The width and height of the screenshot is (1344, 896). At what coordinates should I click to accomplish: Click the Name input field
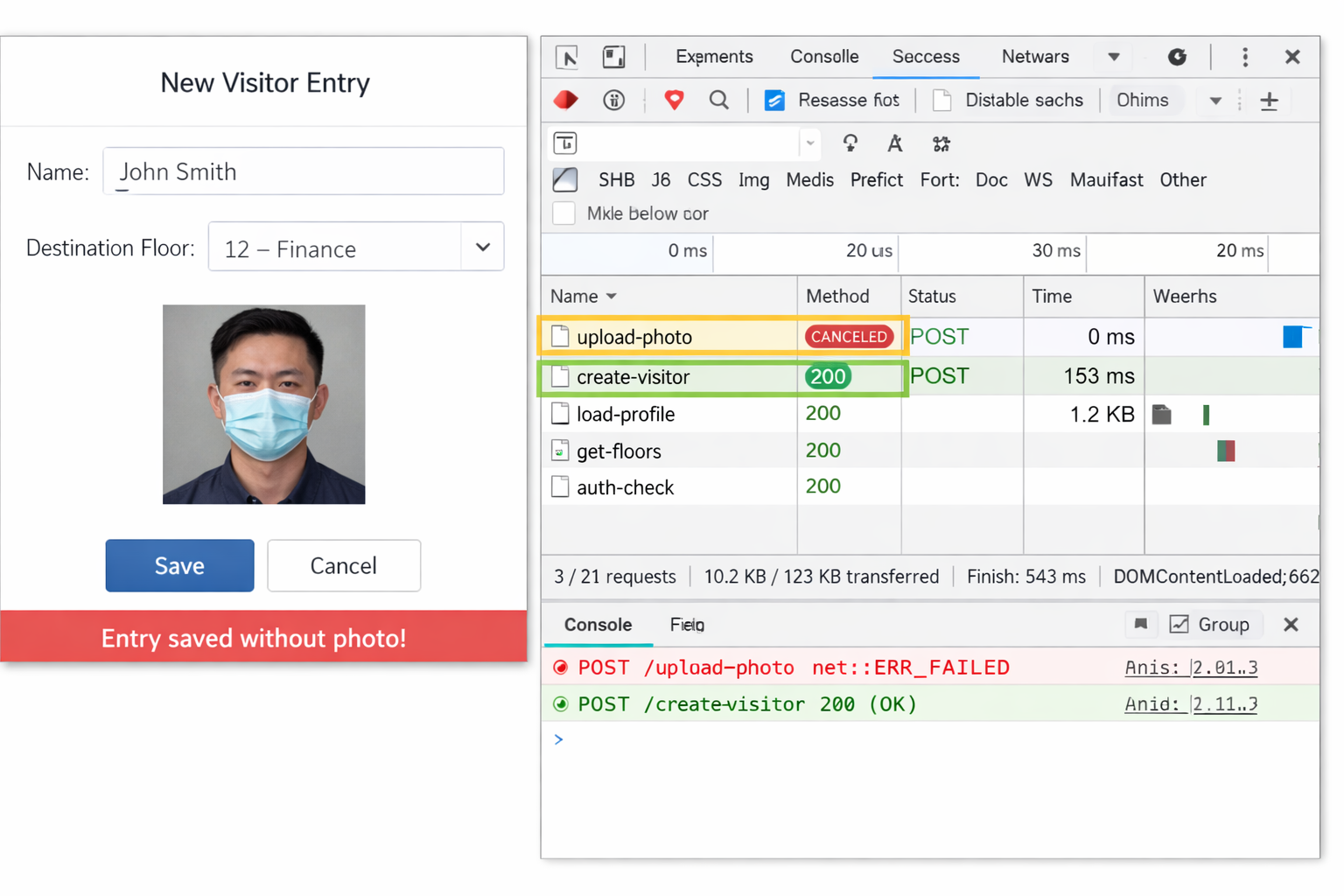pyautogui.click(x=303, y=171)
